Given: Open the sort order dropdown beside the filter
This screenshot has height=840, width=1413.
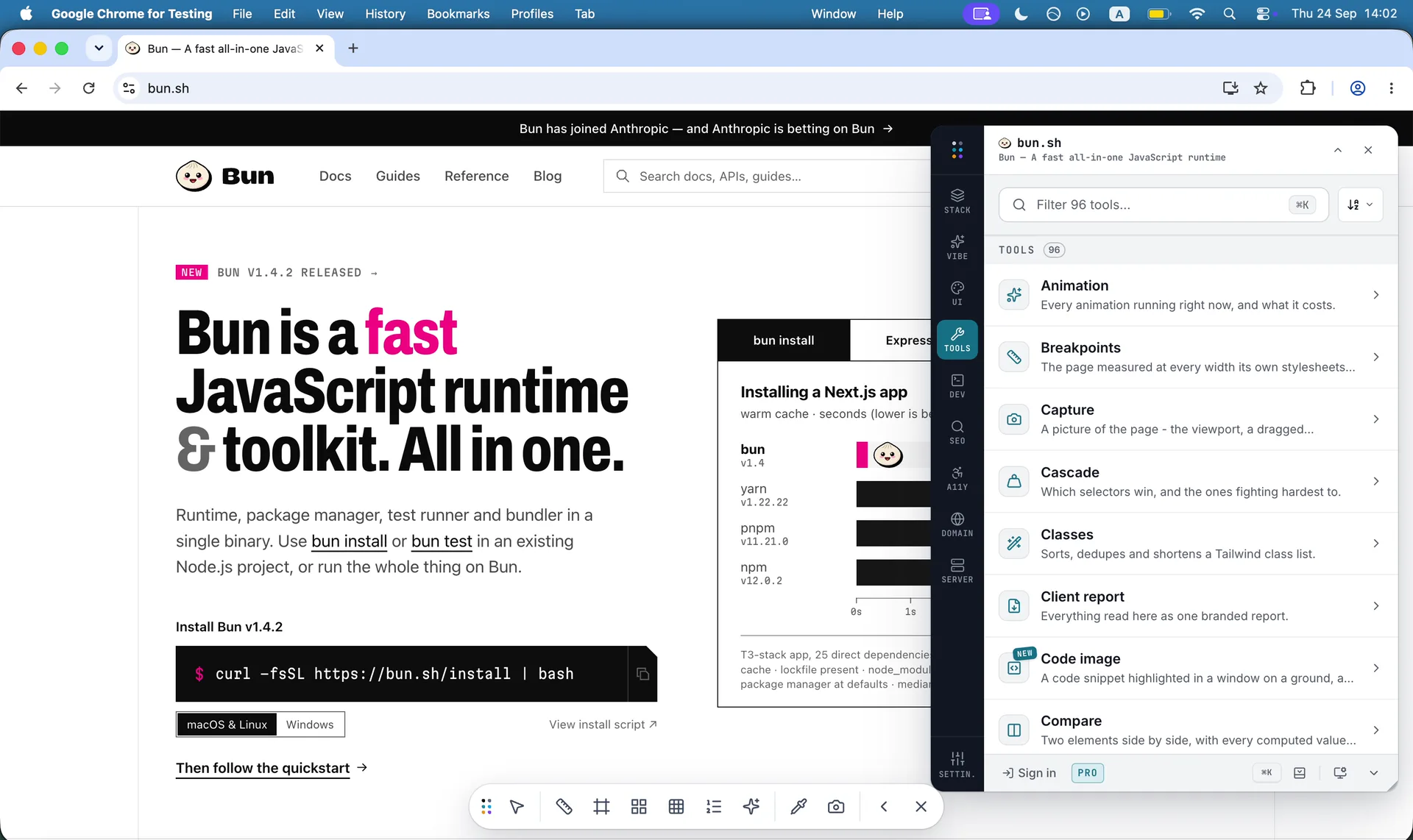Looking at the screenshot, I should (x=1360, y=204).
